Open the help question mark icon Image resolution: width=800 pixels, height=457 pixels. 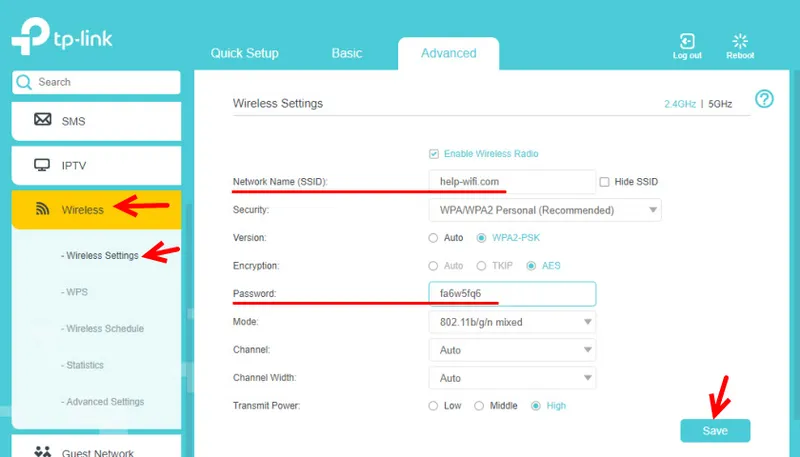pos(764,99)
